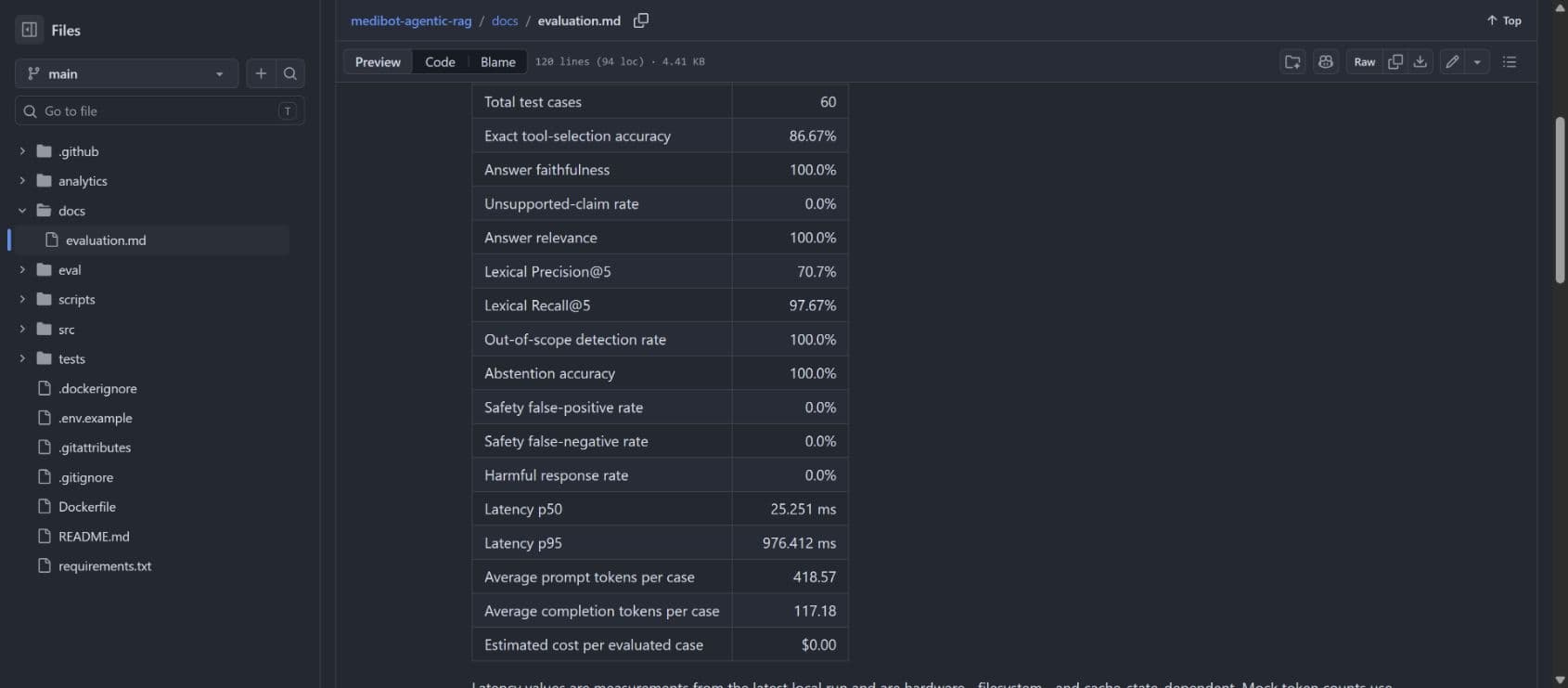
Task: Collapse the Files side panel icon
Action: click(30, 30)
